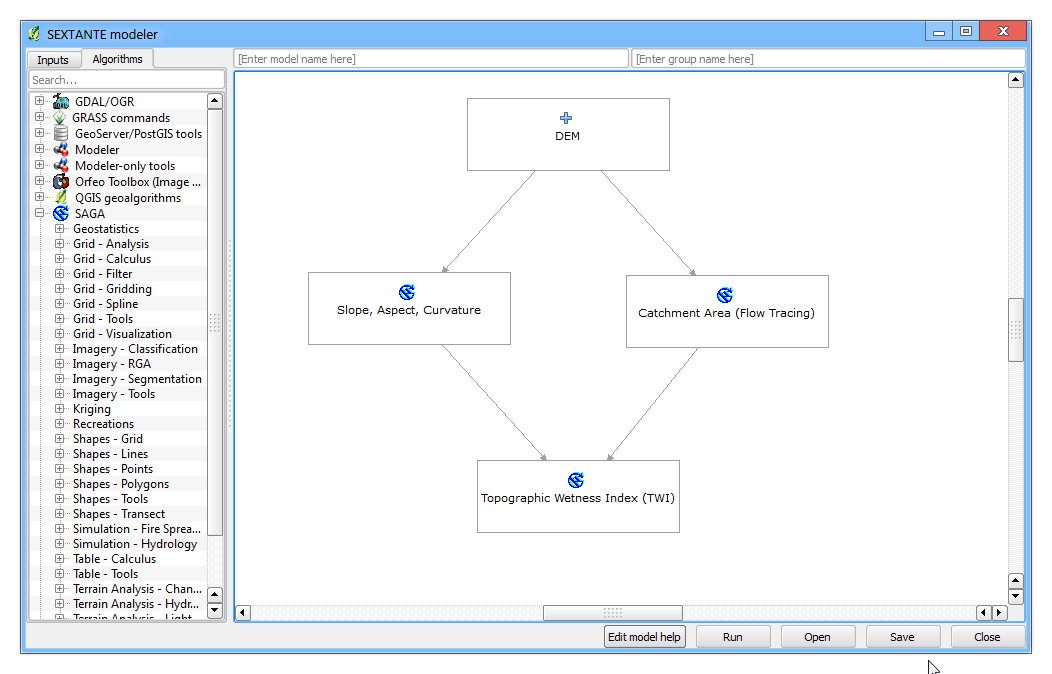Select Shapes - Lines tree item
Screen dimensions: 1052x674
point(111,454)
